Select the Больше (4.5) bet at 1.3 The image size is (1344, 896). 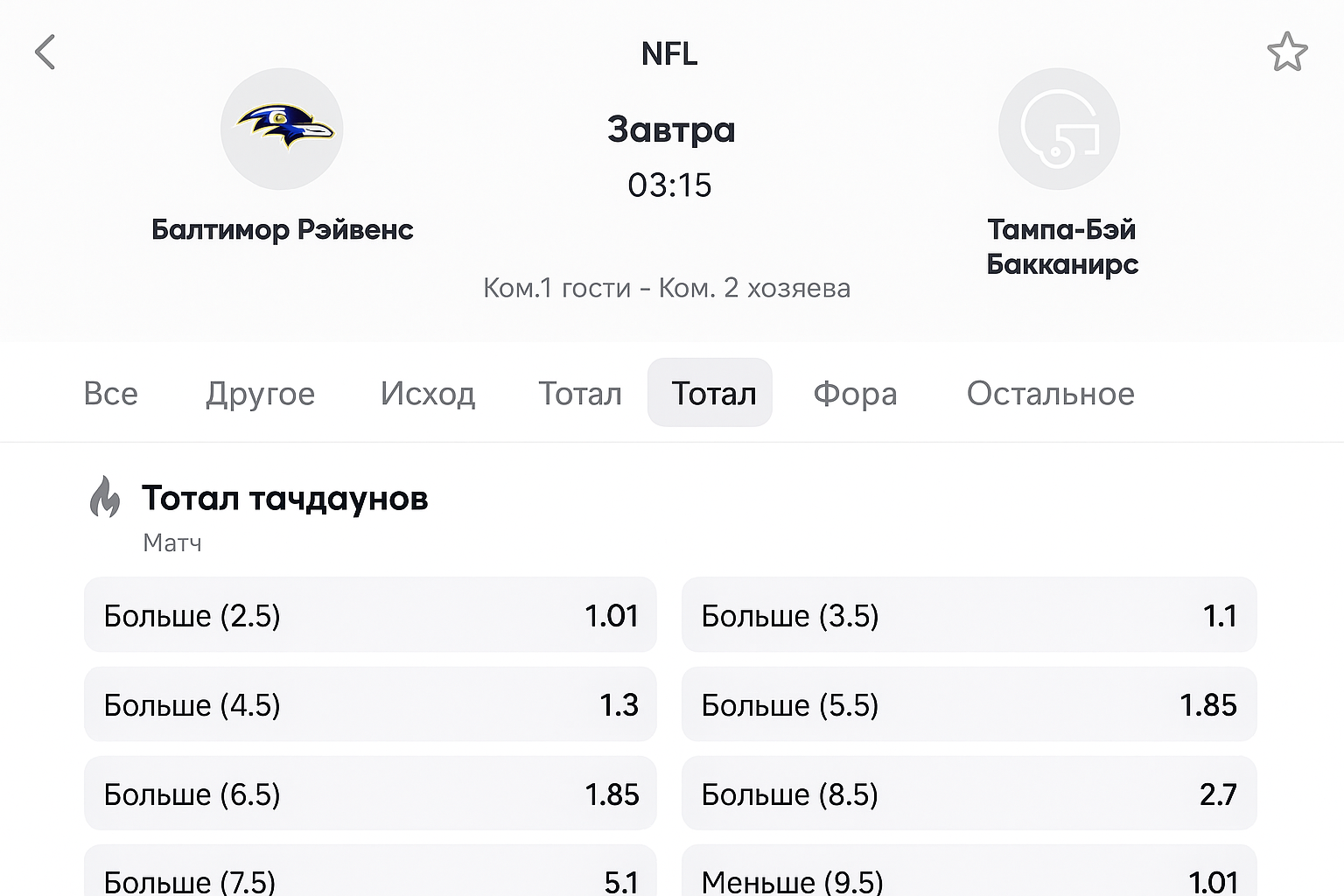click(x=370, y=704)
